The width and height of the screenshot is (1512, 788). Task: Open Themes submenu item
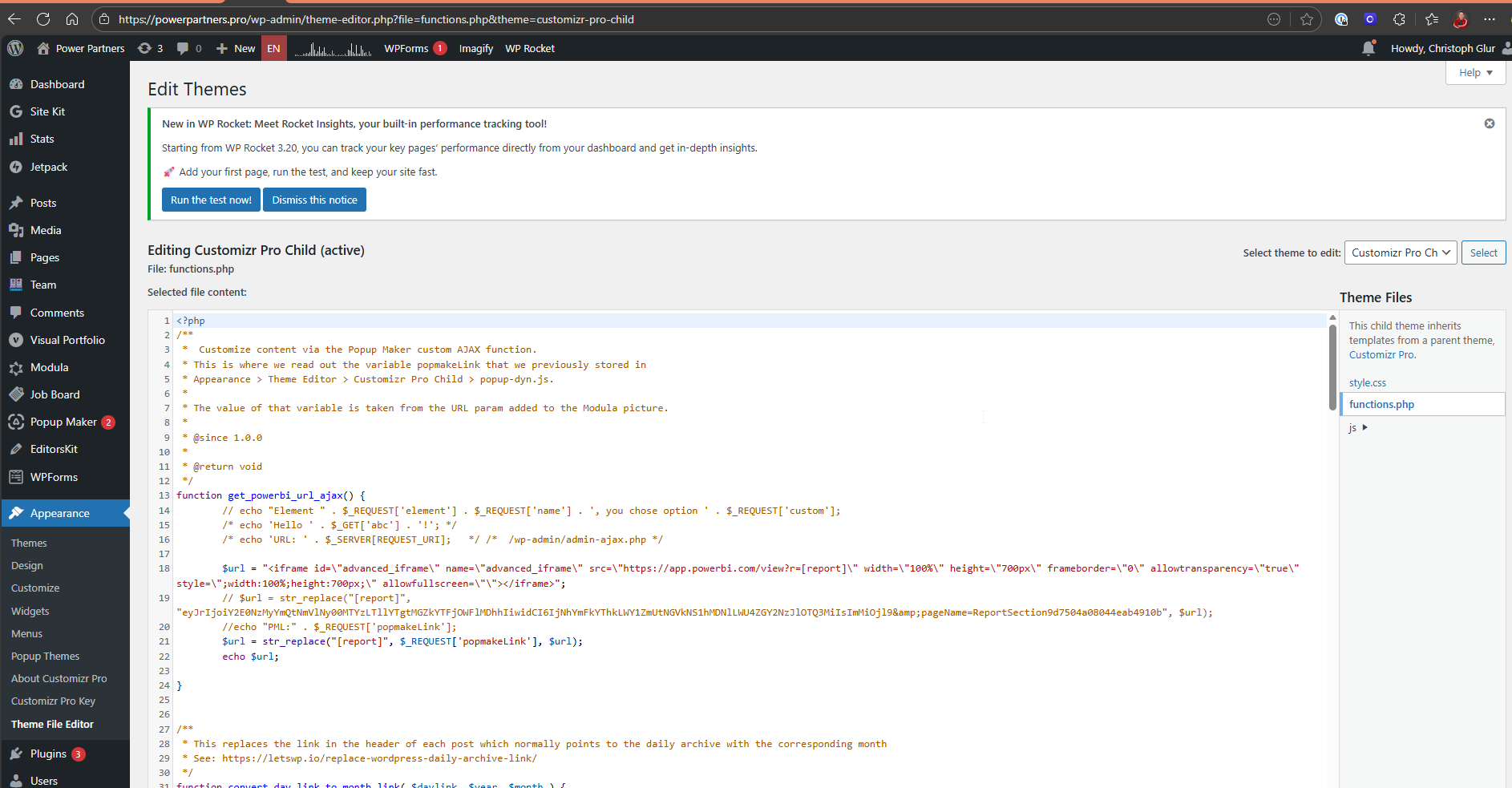pyautogui.click(x=29, y=543)
